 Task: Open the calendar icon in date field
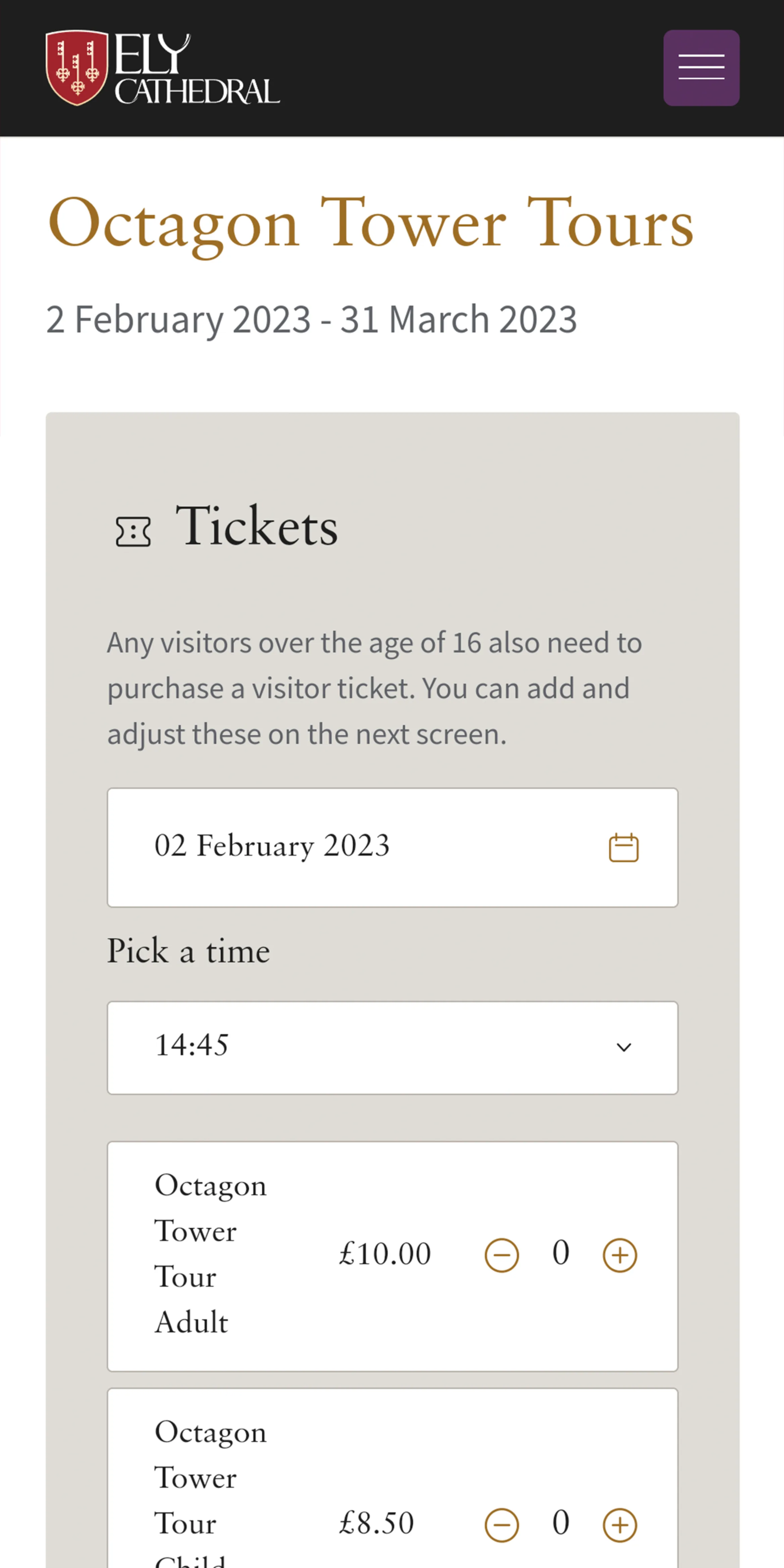[x=623, y=847]
